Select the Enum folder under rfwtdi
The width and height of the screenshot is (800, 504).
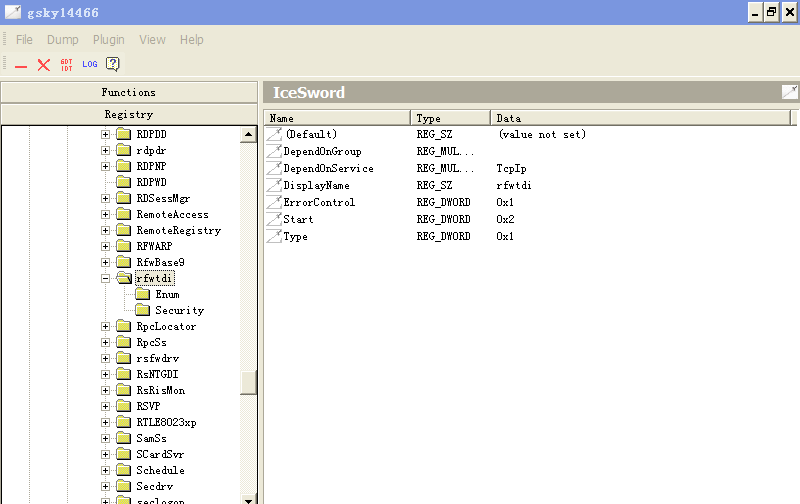point(166,294)
